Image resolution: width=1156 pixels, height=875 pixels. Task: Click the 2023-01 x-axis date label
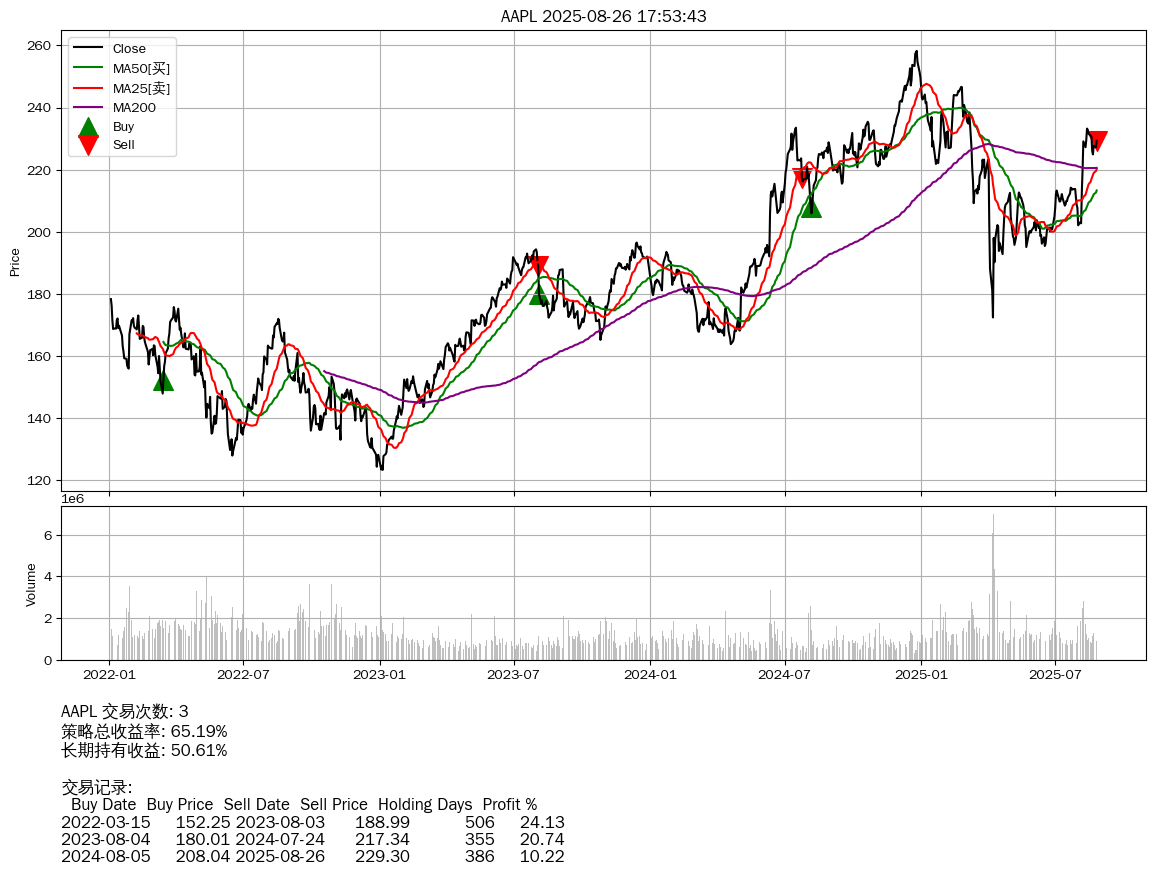(380, 675)
